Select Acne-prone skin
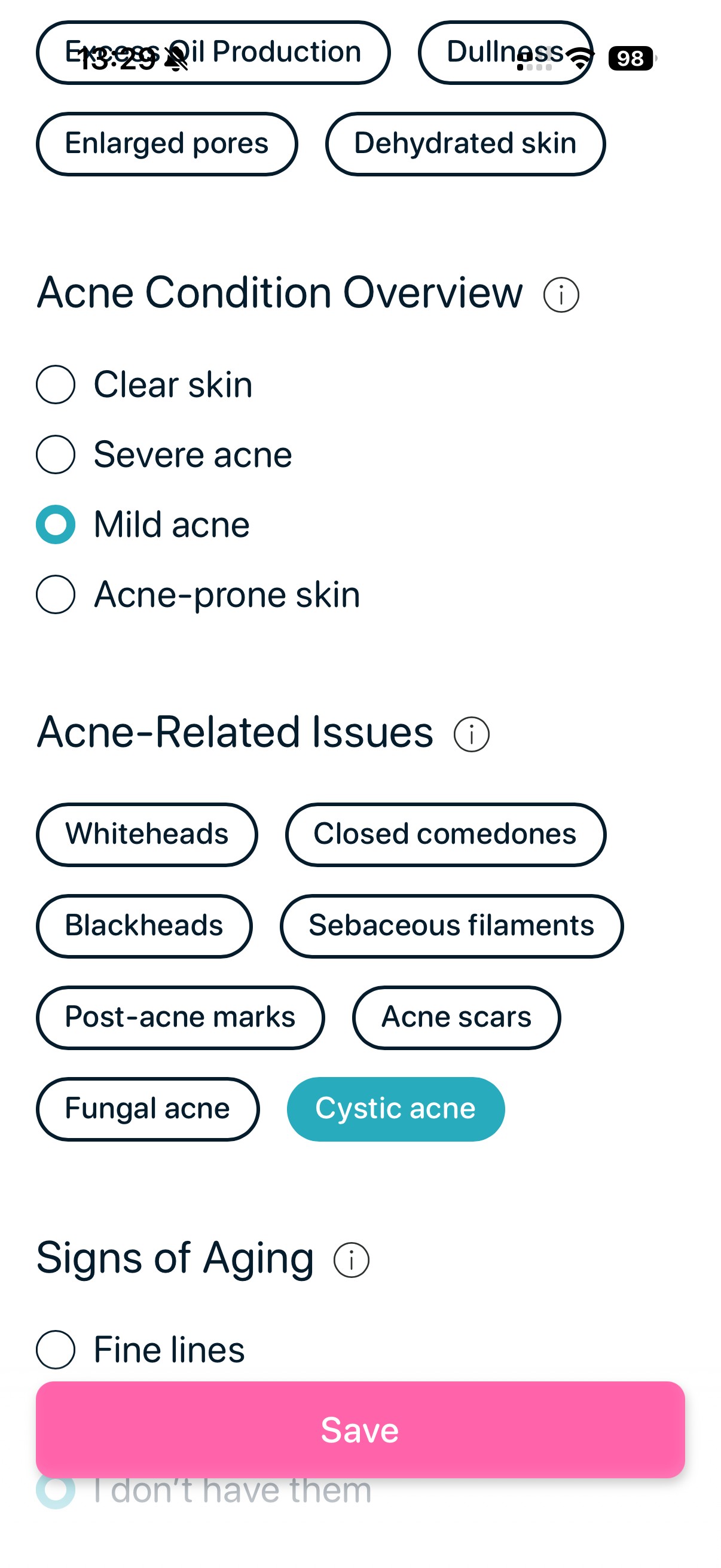 56,594
